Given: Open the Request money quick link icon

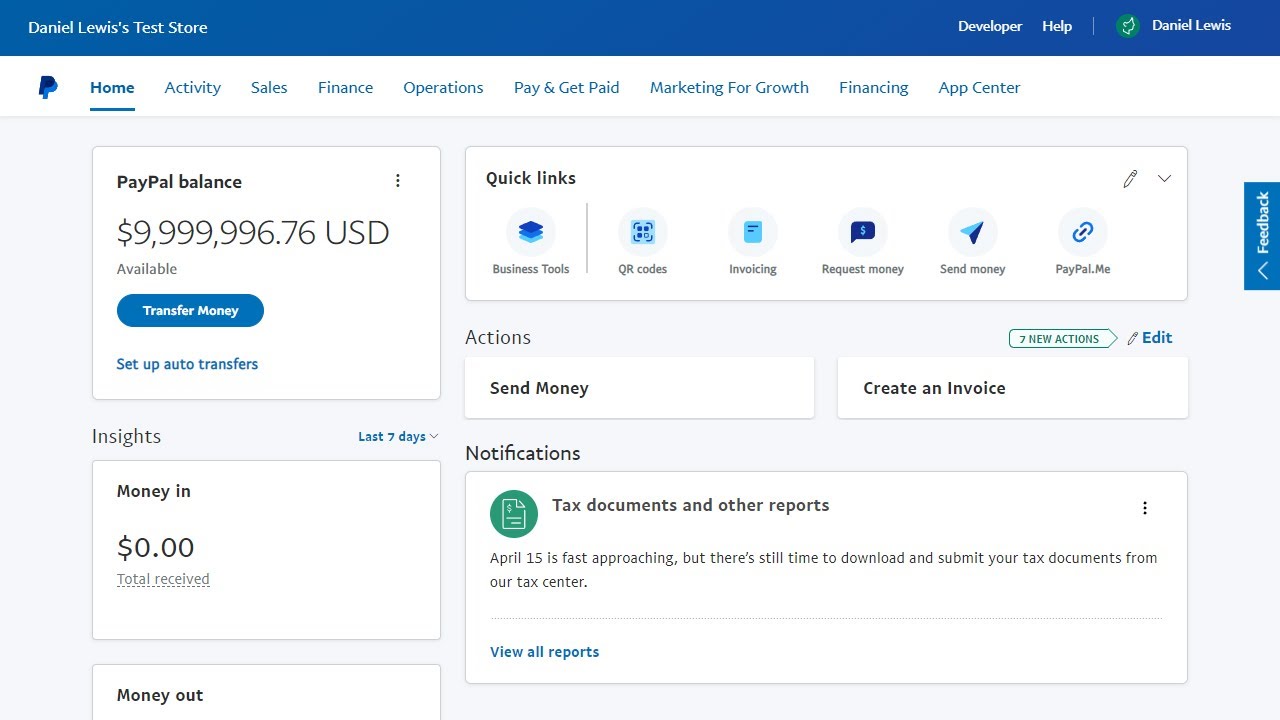Looking at the screenshot, I should (863, 232).
